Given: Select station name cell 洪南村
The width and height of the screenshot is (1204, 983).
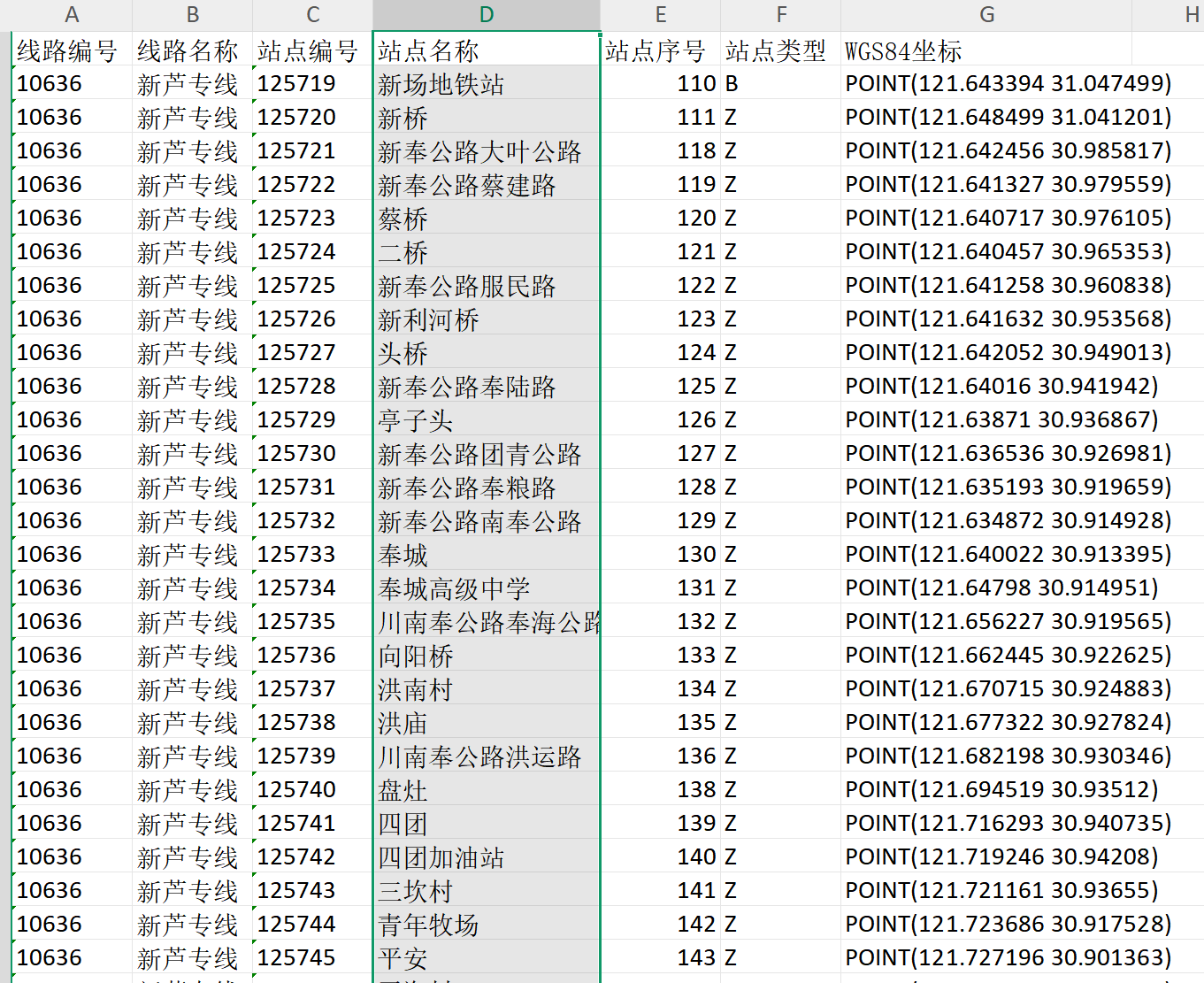Looking at the screenshot, I should [487, 688].
